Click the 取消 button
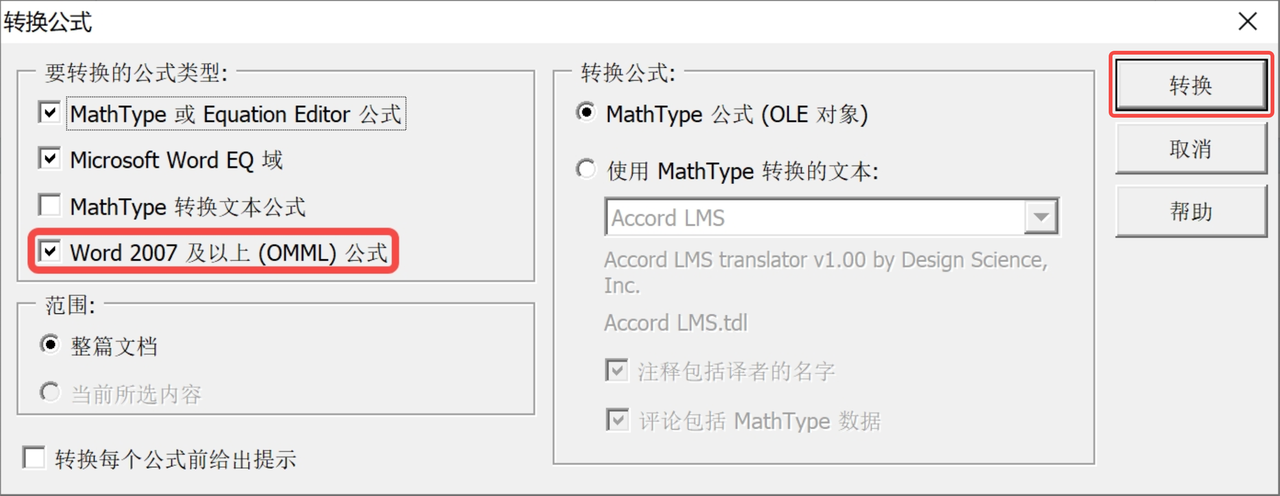 tap(1189, 149)
